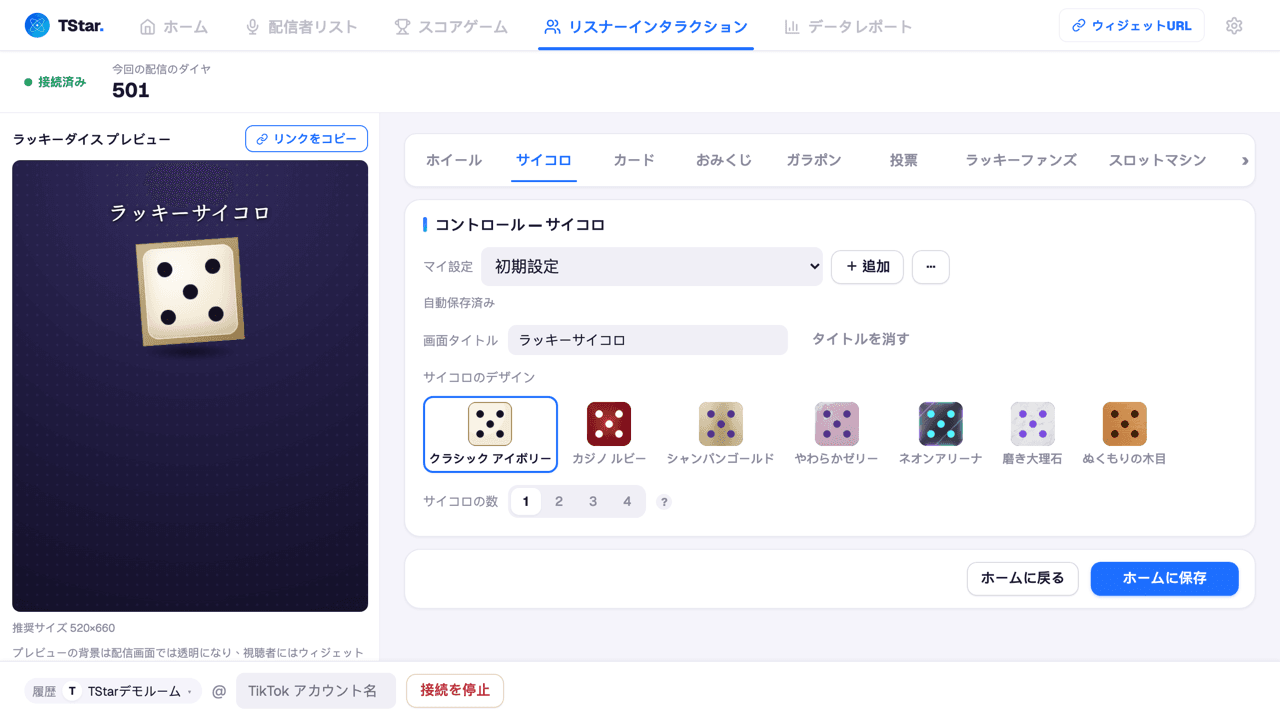Open the 履歴 TStarデモルーム selector
This screenshot has width=1280, height=720.
coord(113,691)
